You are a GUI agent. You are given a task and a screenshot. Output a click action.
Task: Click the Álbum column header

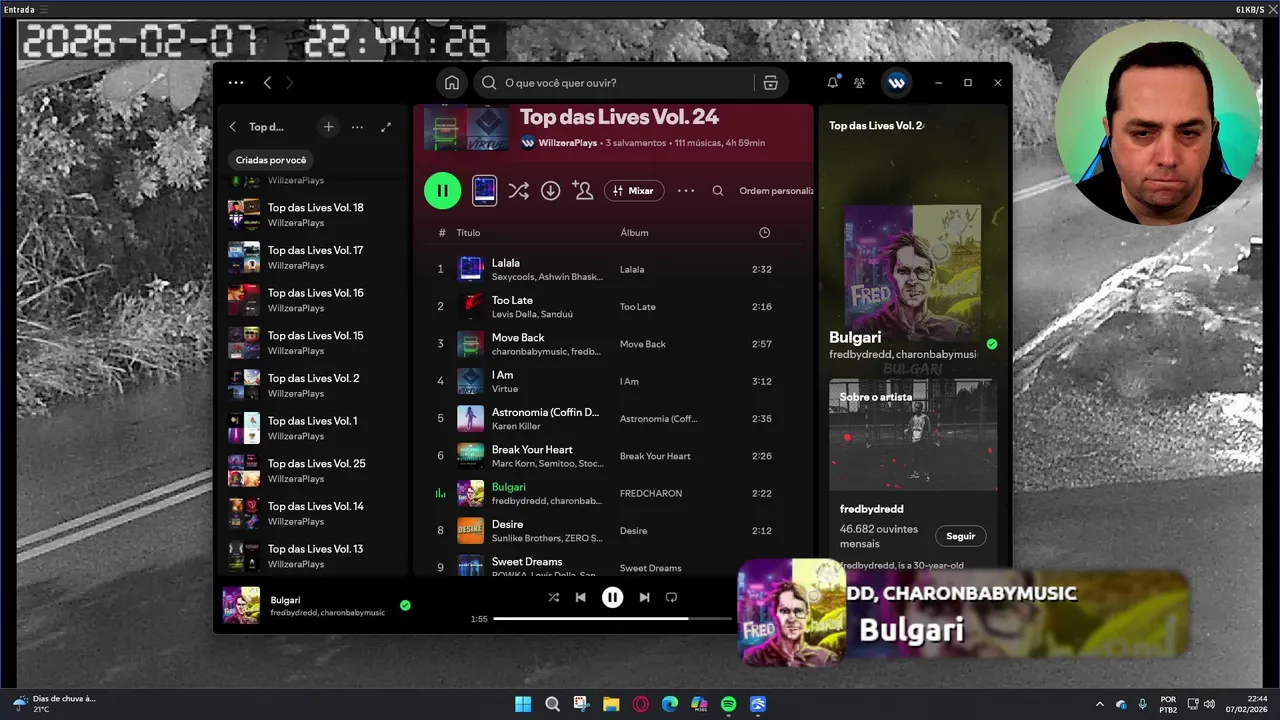[634, 232]
